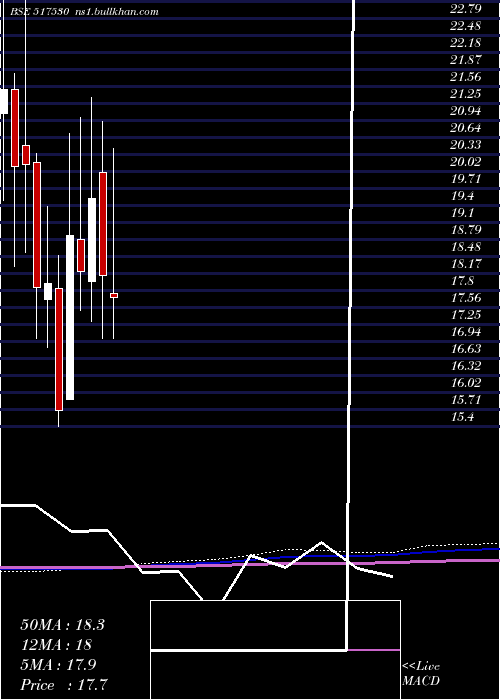
Task: Select the 17.8 price level label
Action: (462, 280)
